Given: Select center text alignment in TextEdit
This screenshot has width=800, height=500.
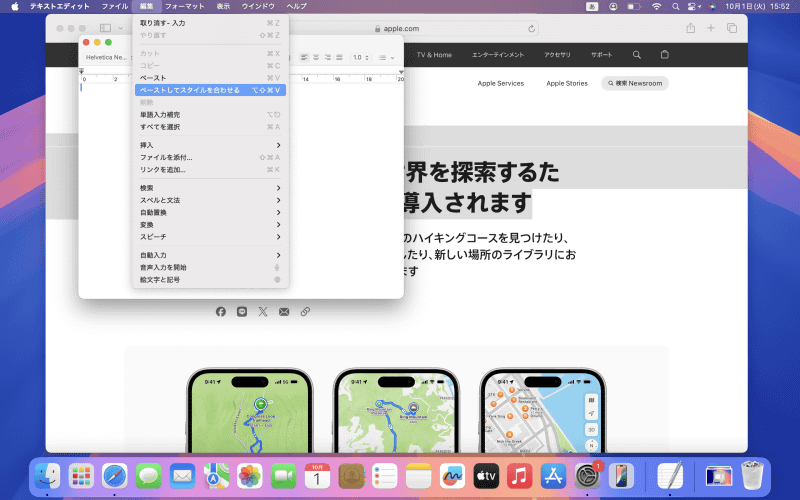Looking at the screenshot, I should (x=316, y=58).
